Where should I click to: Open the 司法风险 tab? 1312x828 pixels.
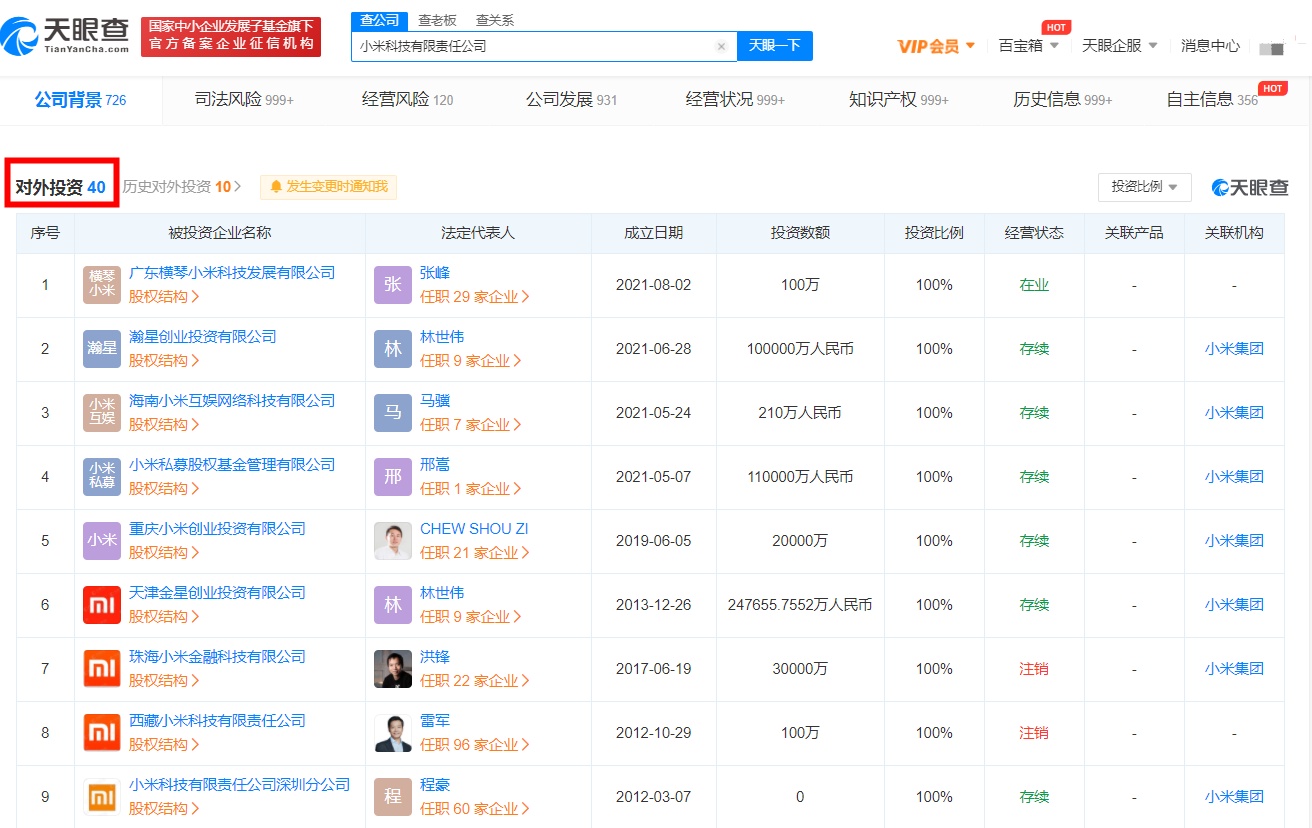[244, 100]
